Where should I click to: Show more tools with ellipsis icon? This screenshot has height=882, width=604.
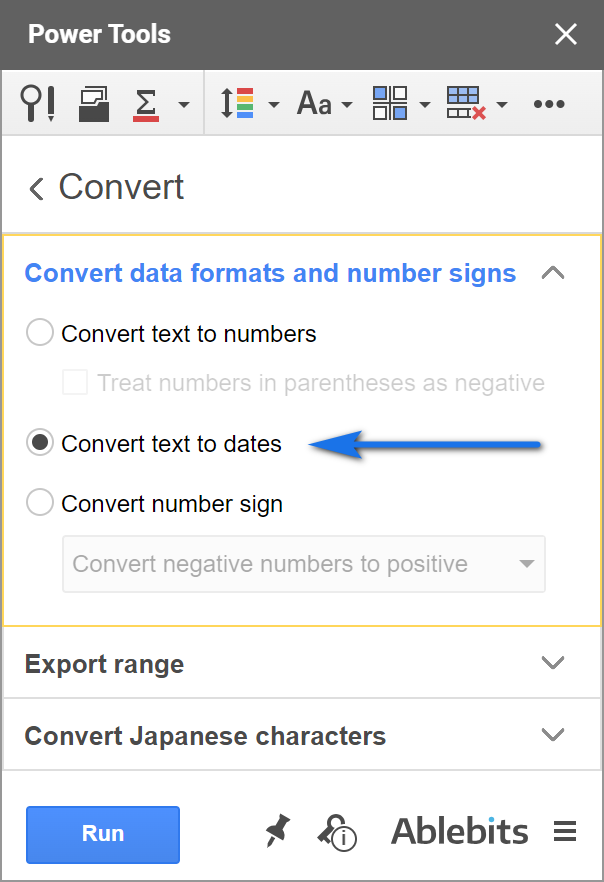549,103
